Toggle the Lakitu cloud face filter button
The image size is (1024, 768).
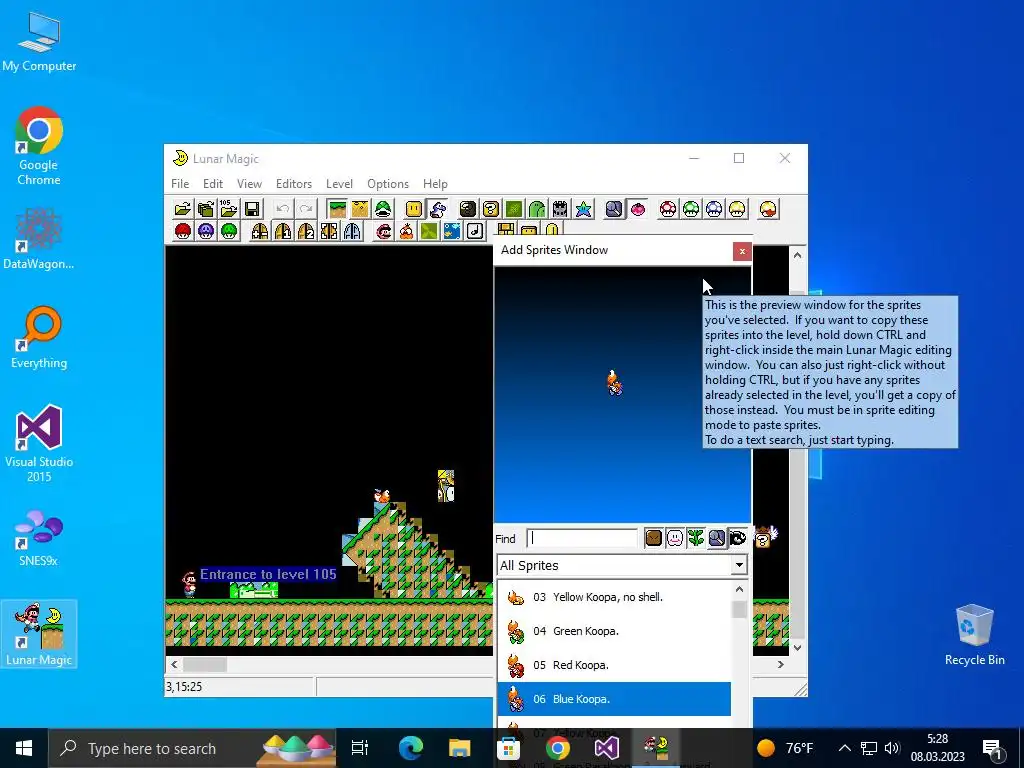tap(675, 538)
